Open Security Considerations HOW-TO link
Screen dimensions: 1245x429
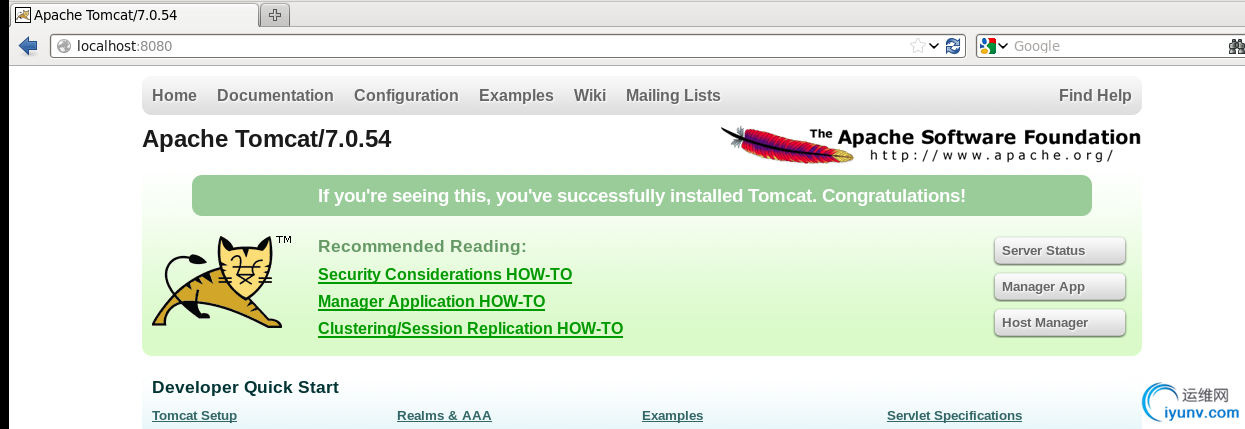tap(445, 274)
